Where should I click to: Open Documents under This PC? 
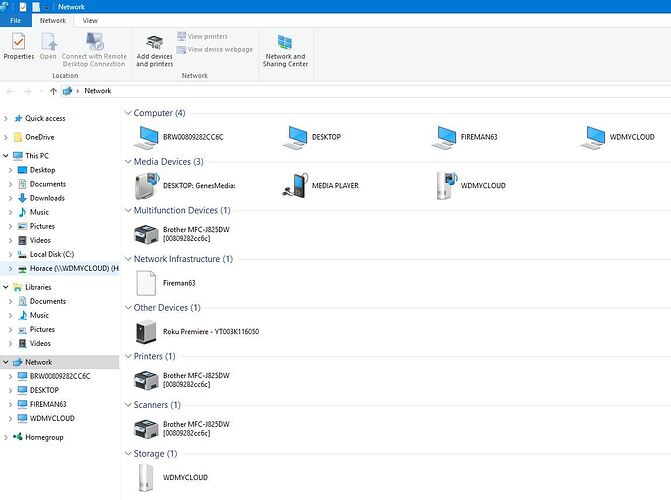[48, 184]
